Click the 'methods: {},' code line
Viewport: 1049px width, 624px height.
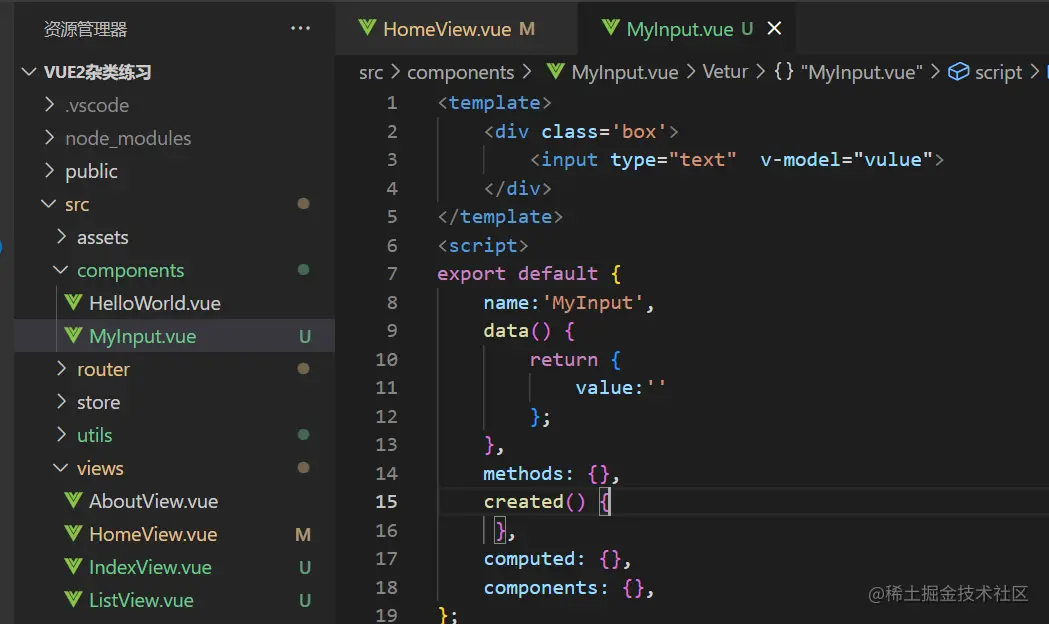point(551,474)
